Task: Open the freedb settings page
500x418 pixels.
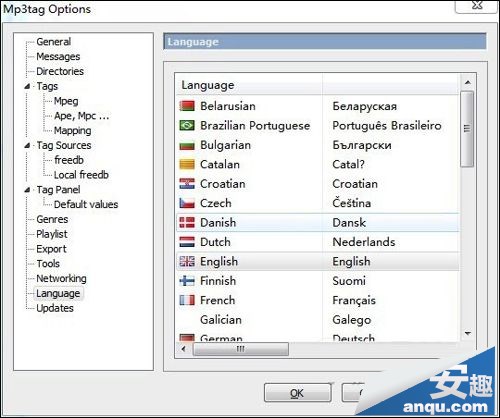Action: click(x=69, y=160)
